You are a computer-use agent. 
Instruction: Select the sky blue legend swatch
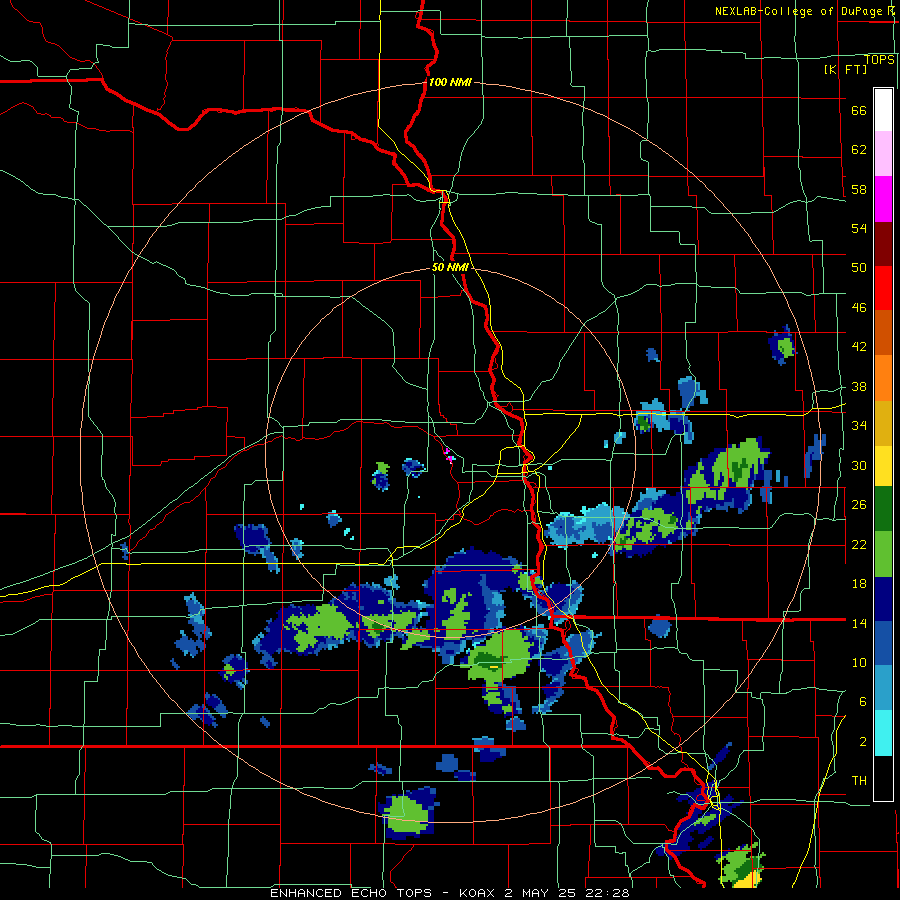pyautogui.click(x=883, y=688)
